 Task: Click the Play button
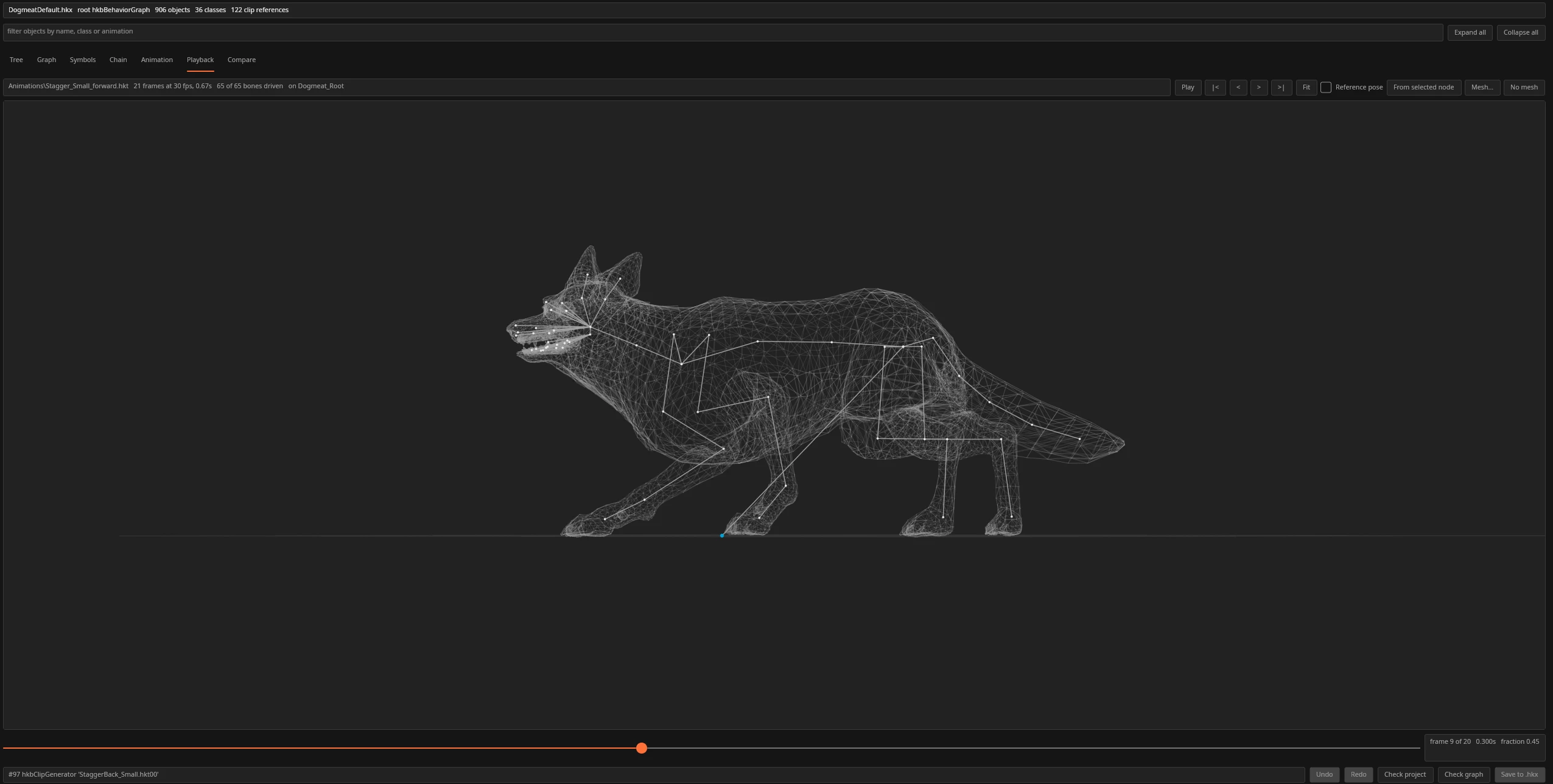[1188, 87]
